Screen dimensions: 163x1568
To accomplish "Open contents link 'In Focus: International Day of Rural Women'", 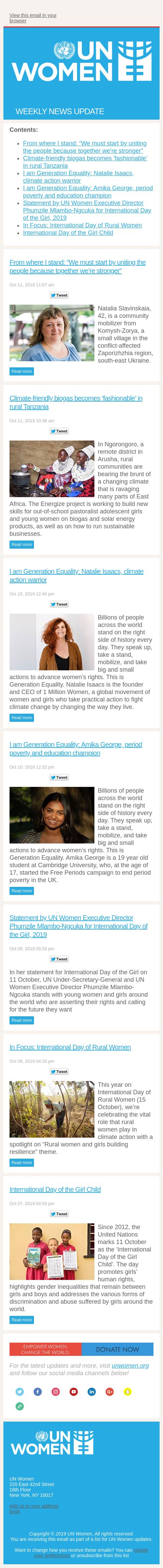I will pos(83,225).
